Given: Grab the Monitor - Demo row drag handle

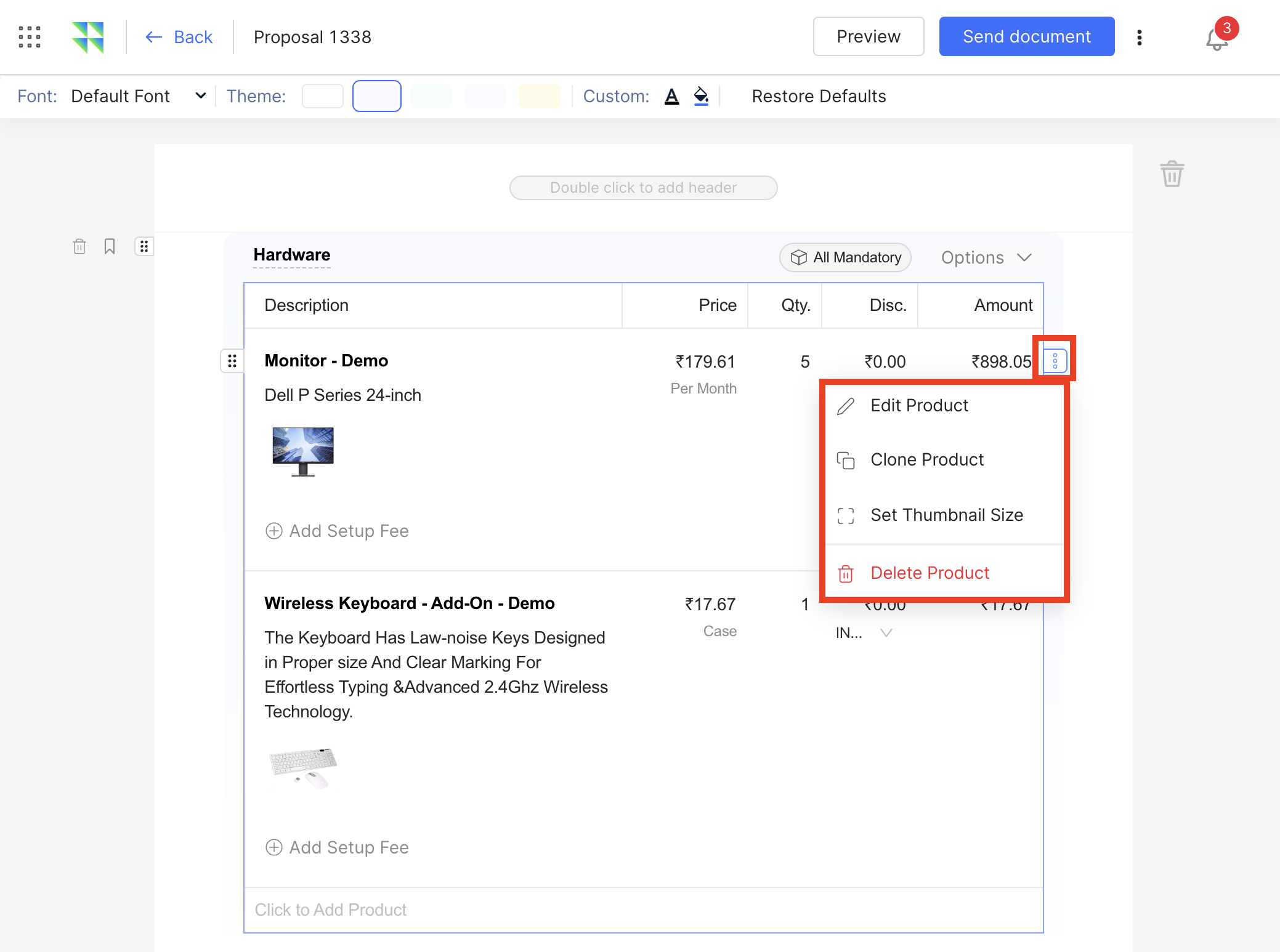Looking at the screenshot, I should [x=232, y=361].
